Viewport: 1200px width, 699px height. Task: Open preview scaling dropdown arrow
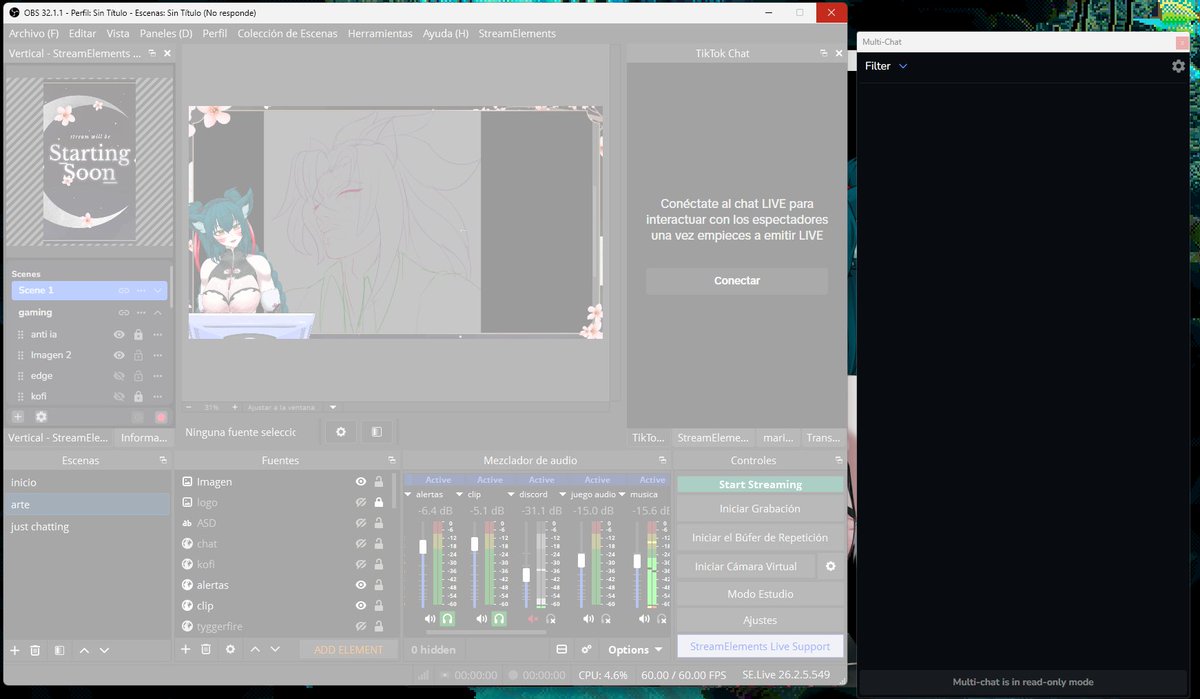(x=333, y=407)
